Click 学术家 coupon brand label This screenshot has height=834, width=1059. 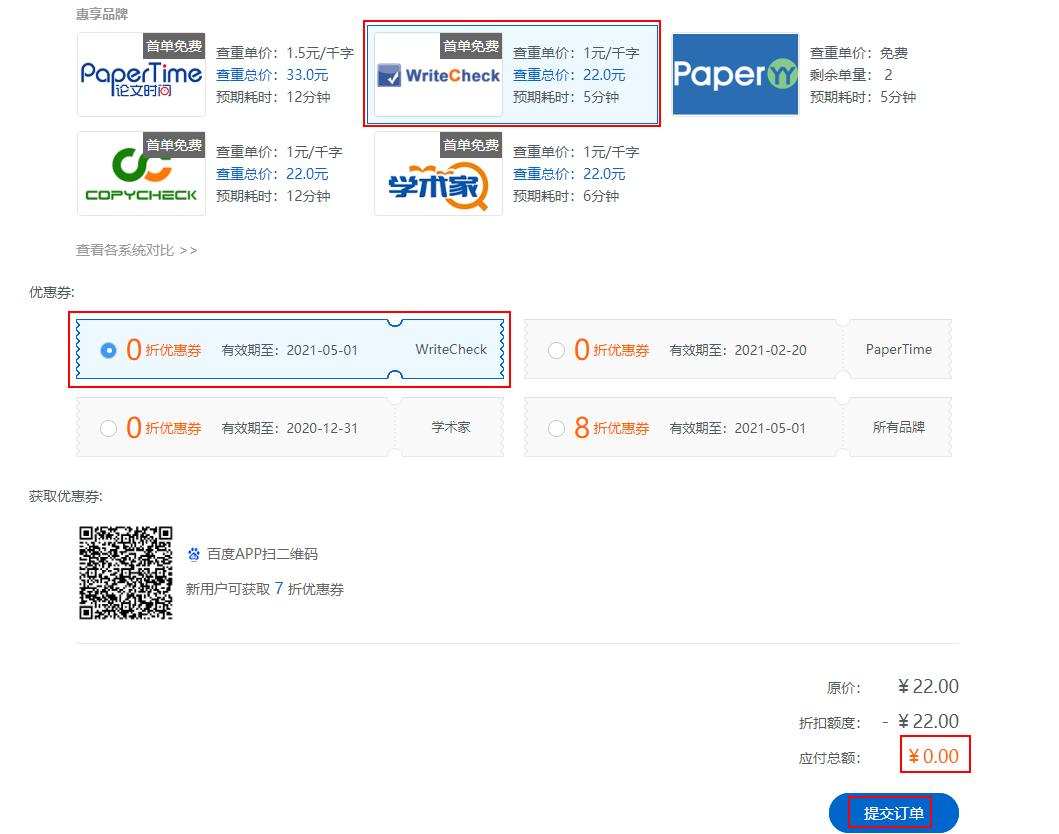(x=451, y=427)
